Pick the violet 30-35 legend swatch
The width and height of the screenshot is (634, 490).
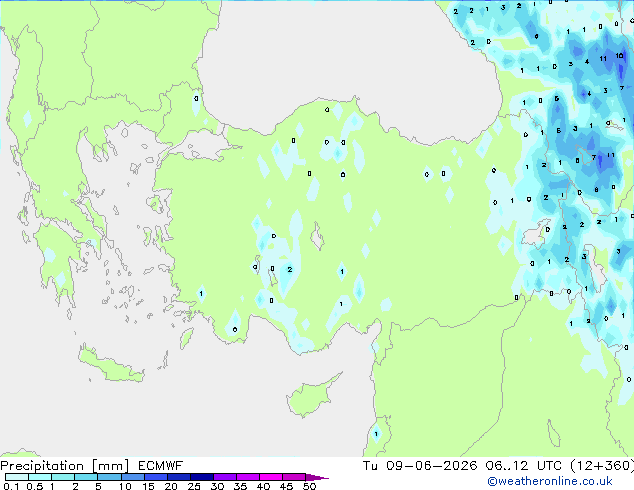225,477
